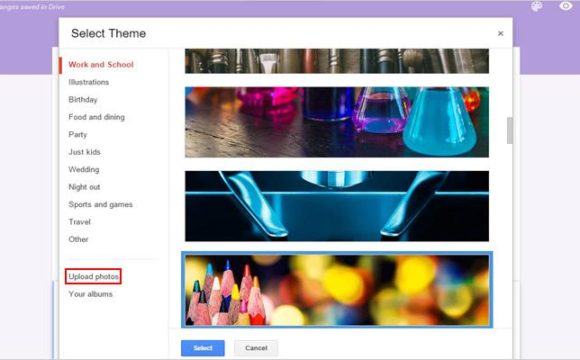This screenshot has width=580, height=360.
Task: Click the blue Select button
Action: click(x=203, y=348)
